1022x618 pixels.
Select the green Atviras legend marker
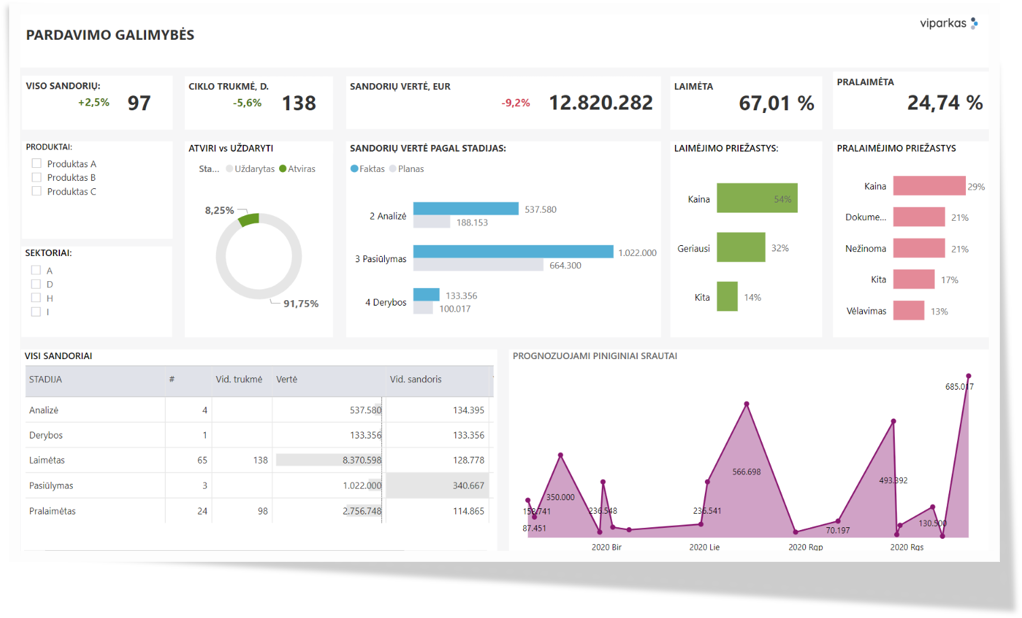pyautogui.click(x=283, y=169)
